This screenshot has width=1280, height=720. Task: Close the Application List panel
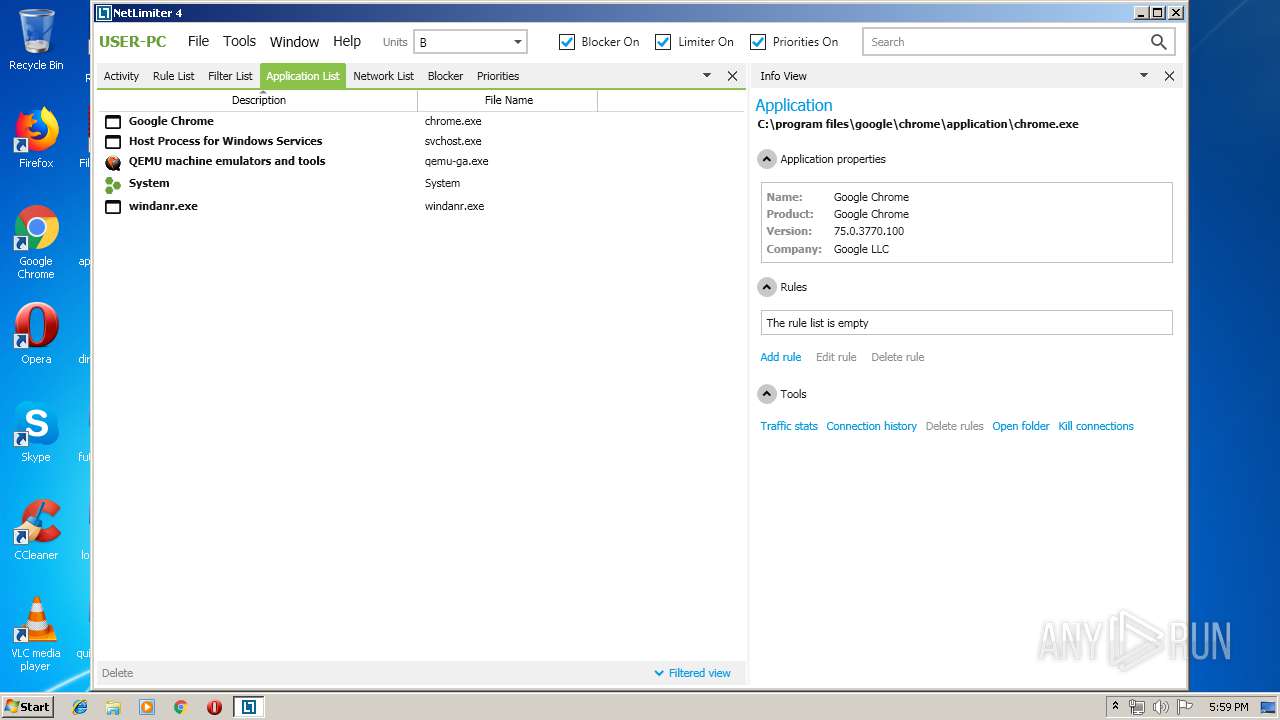[732, 76]
